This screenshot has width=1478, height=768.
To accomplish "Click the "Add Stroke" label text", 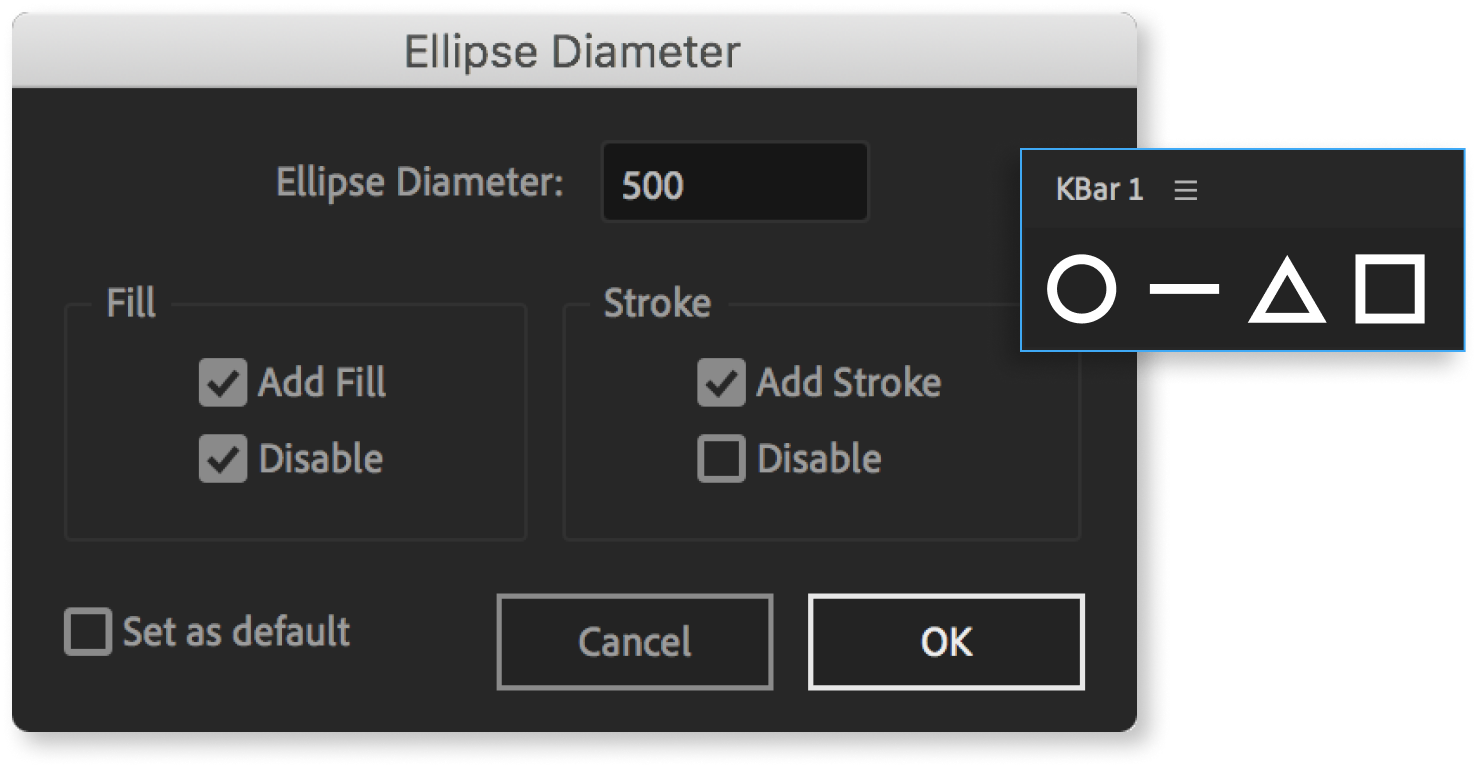I will (x=848, y=383).
